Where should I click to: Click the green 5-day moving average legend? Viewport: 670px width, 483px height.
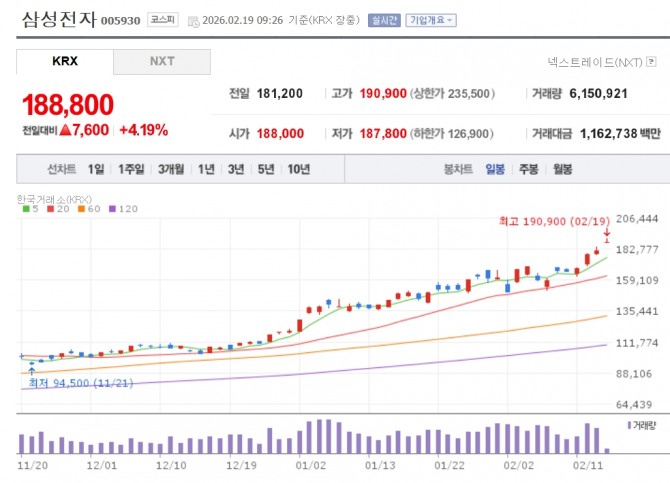click(x=29, y=209)
